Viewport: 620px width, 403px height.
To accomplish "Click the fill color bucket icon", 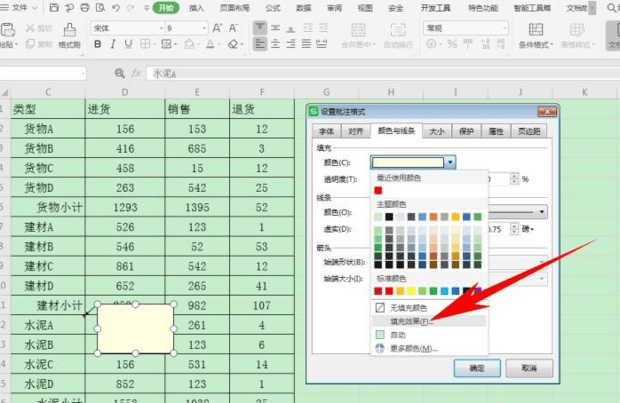I will coord(189,44).
